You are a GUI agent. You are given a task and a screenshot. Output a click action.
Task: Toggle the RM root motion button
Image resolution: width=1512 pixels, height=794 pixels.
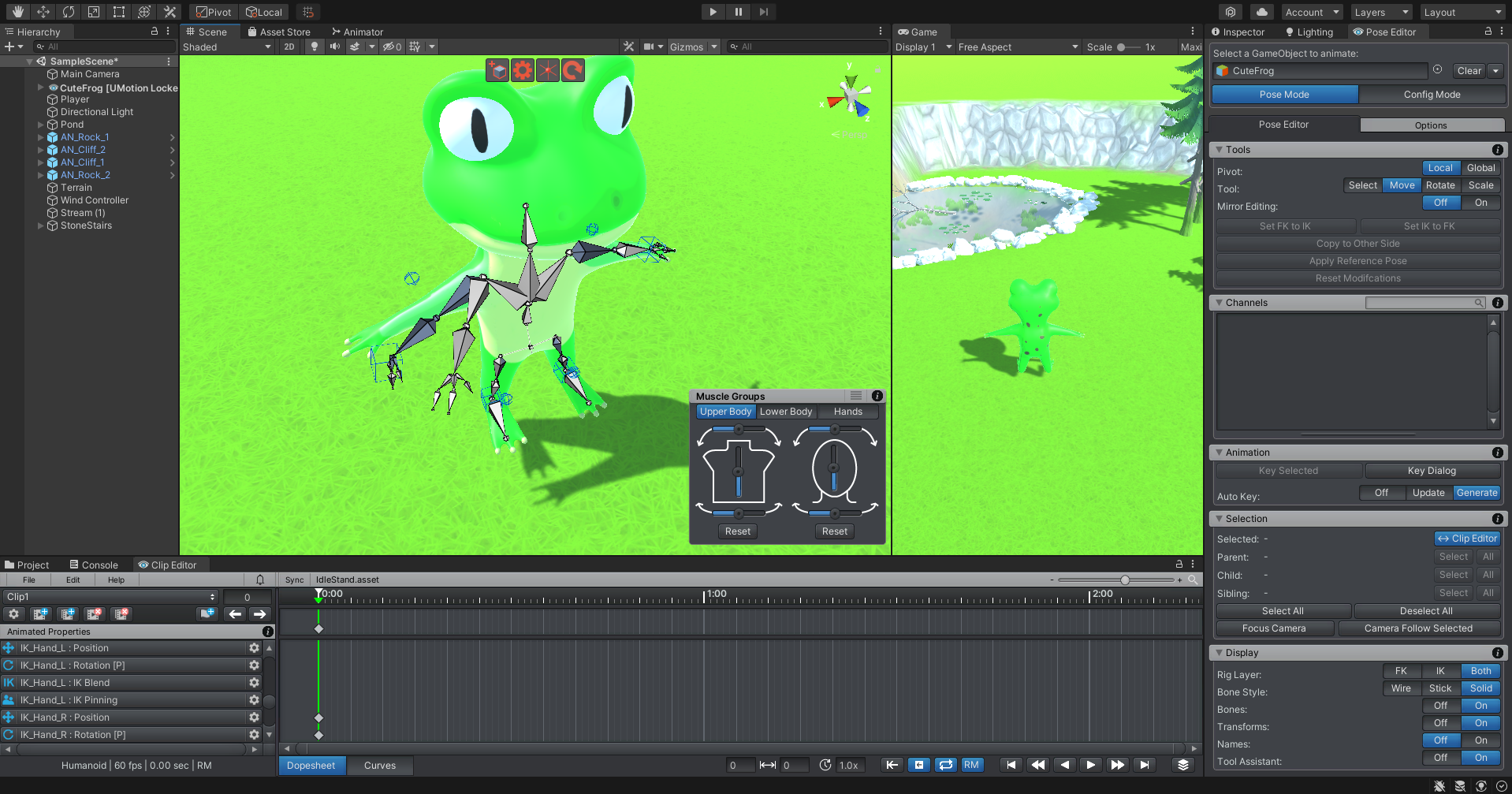971,765
